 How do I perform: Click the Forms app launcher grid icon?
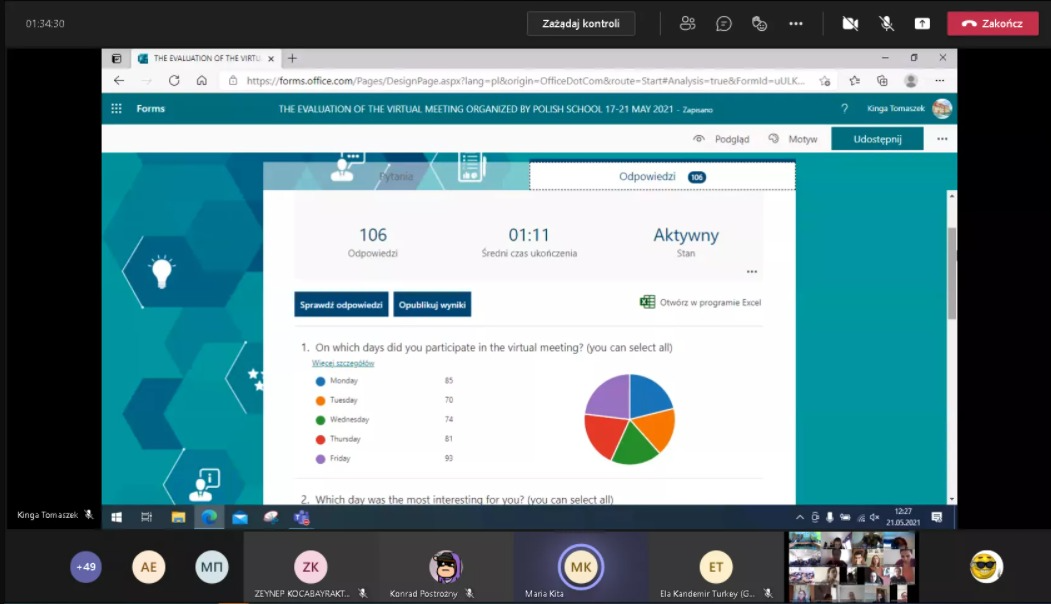[117, 108]
